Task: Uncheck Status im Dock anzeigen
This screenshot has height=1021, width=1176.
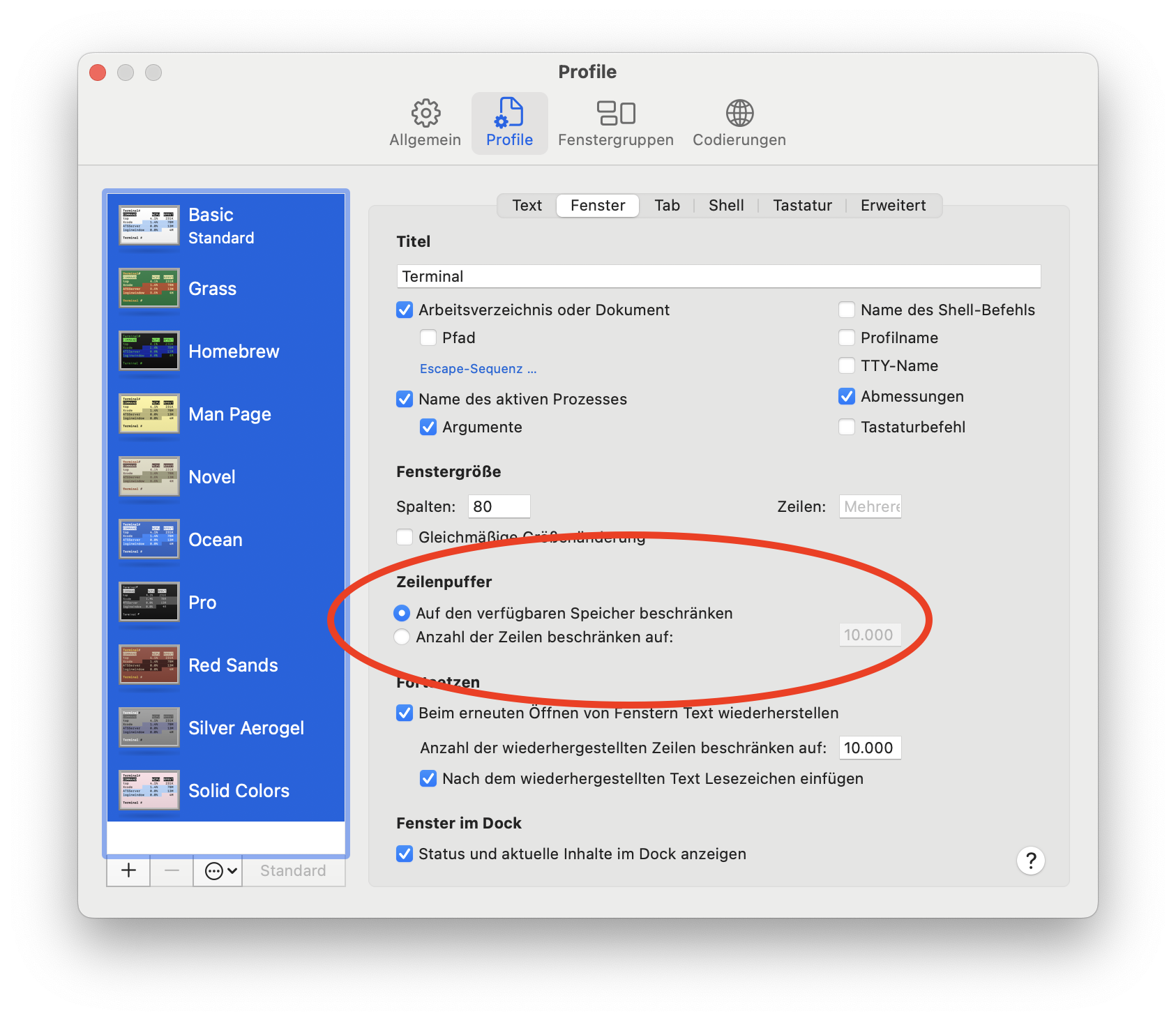Action: coord(404,854)
